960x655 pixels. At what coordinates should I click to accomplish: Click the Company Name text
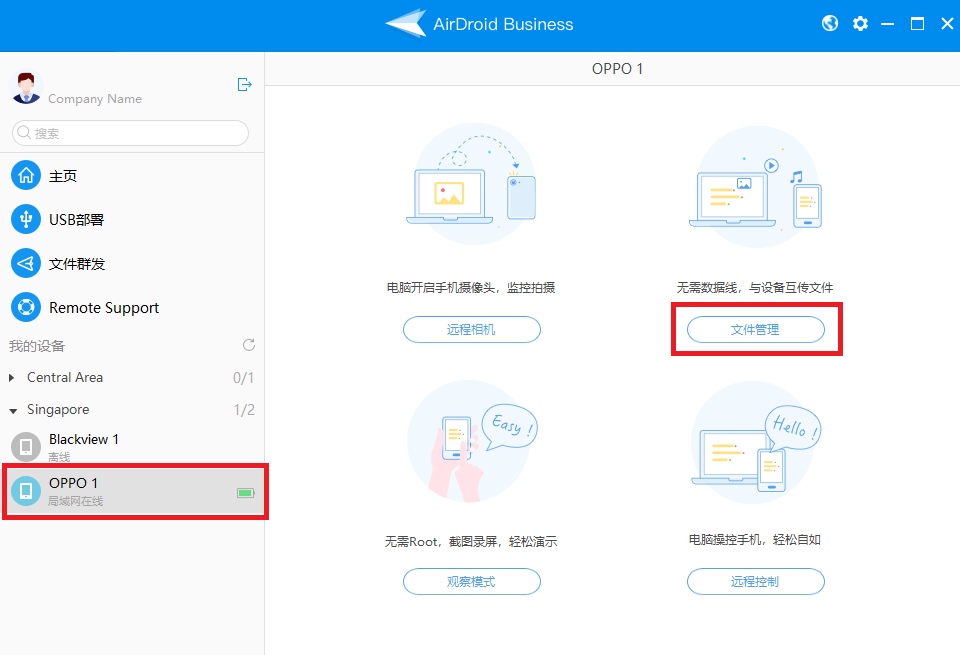tap(95, 99)
